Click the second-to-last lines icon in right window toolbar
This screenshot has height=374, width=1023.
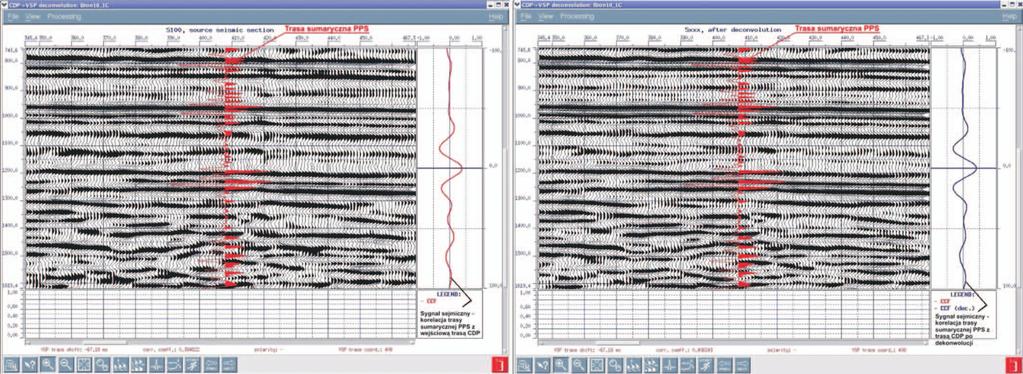tap(725, 365)
